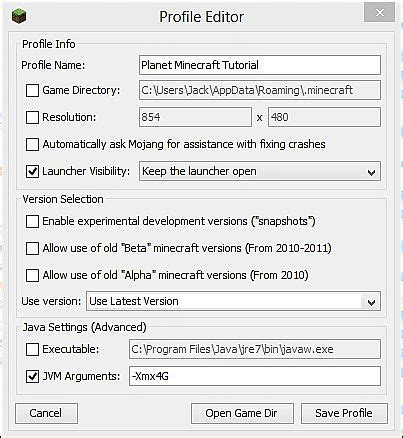Tick the Mojang crash assistance checkbox
The width and height of the screenshot is (403, 438).
[x=32, y=144]
